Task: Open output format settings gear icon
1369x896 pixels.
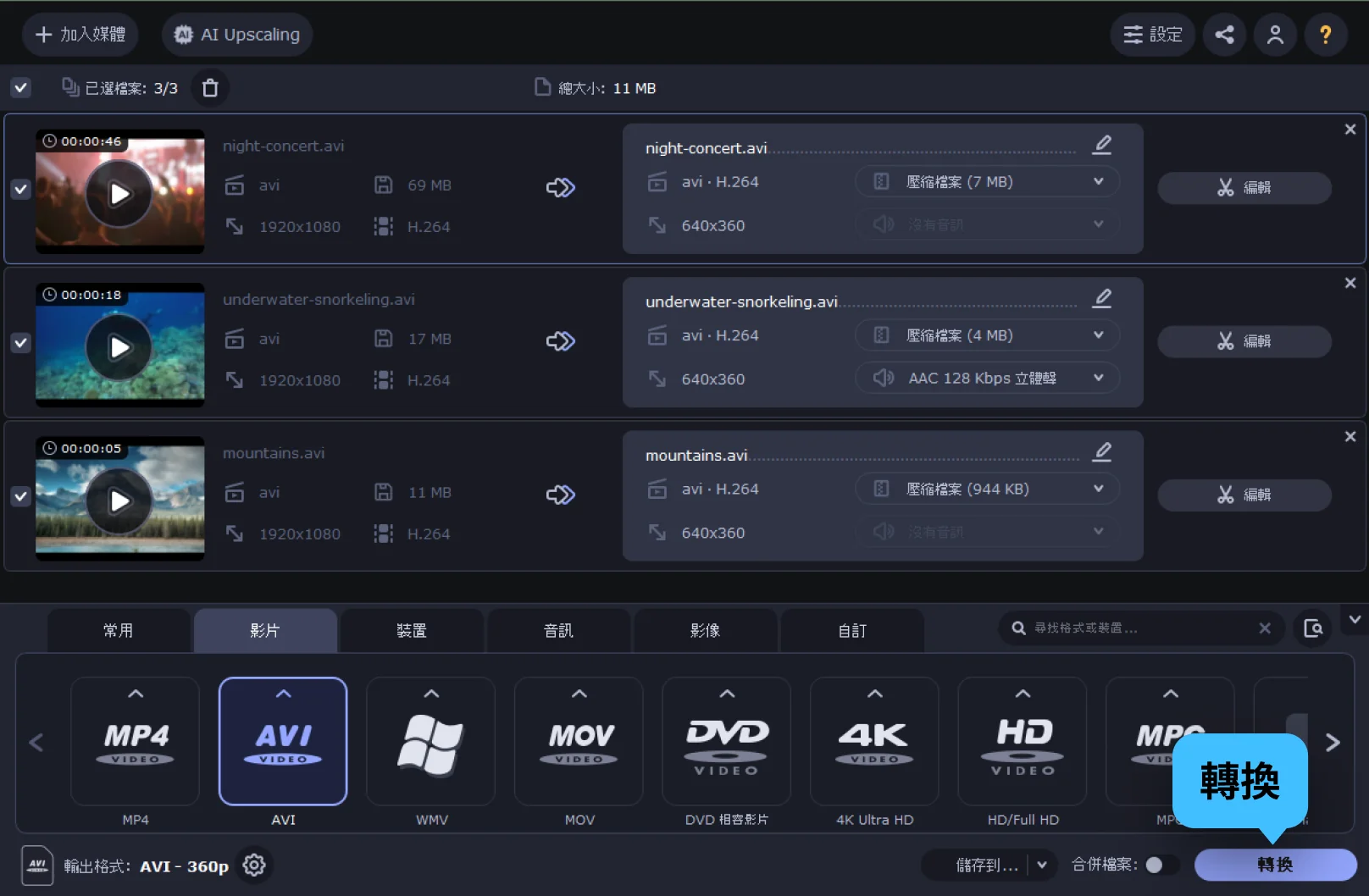Action: point(254,865)
